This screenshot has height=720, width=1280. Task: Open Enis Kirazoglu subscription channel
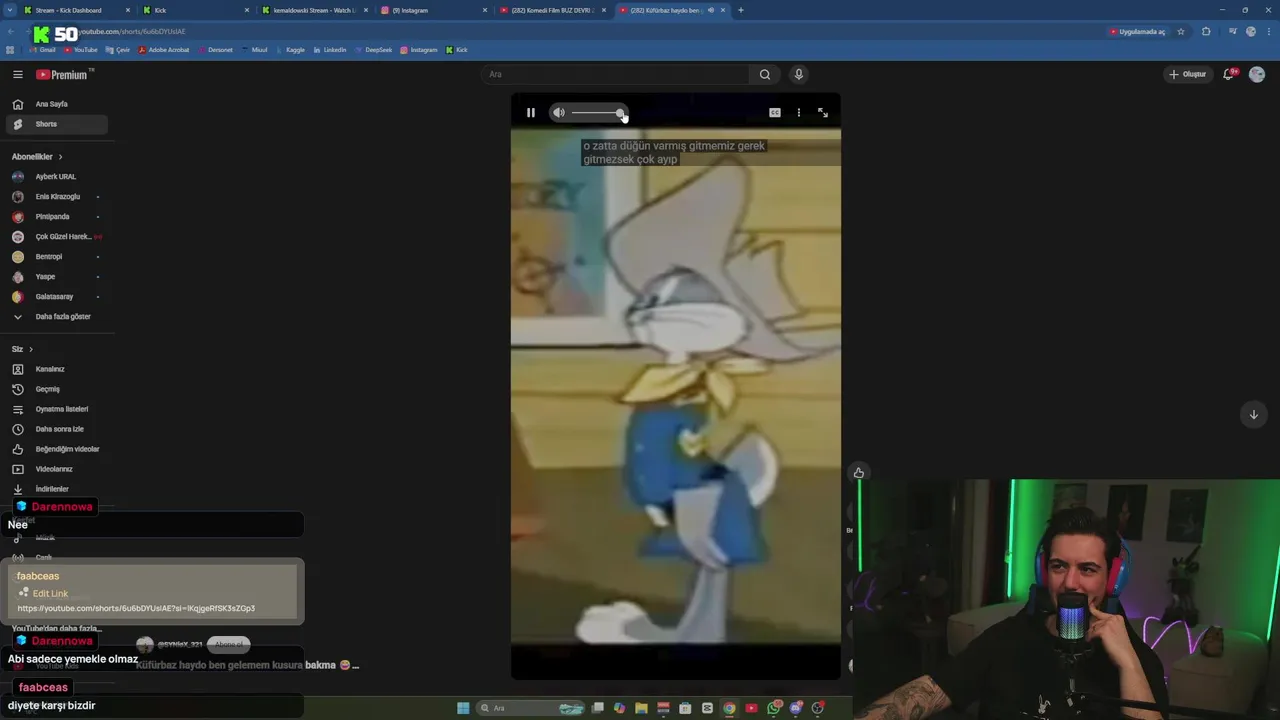[x=55, y=196]
